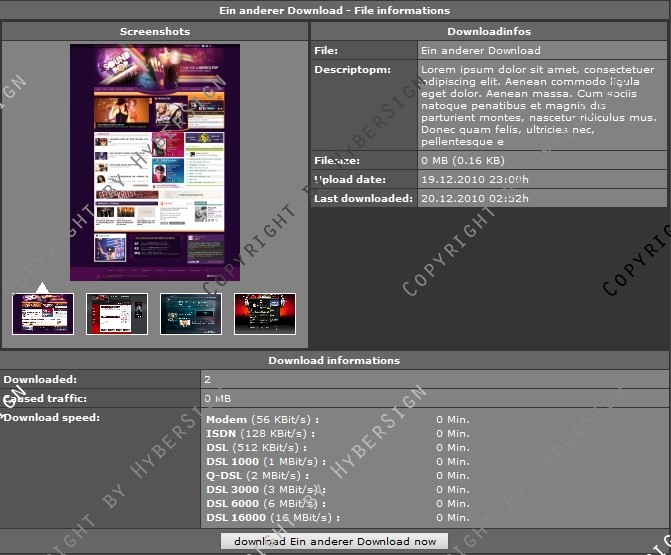Click the Download informations section header

tap(334, 360)
